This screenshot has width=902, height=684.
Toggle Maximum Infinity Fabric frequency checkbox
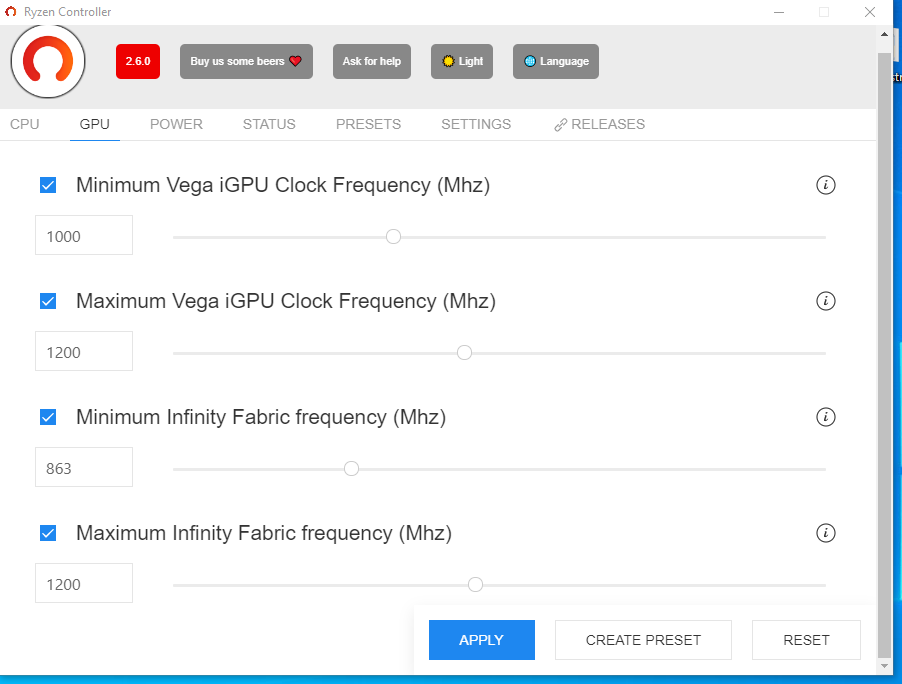click(48, 533)
